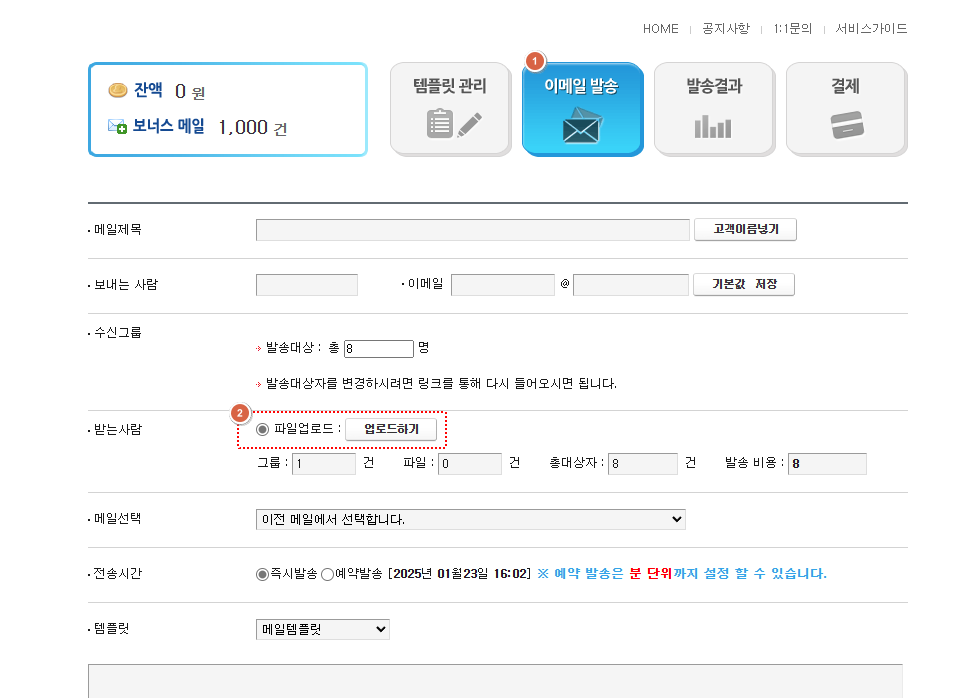Go to the 결제 tab

pos(846,108)
